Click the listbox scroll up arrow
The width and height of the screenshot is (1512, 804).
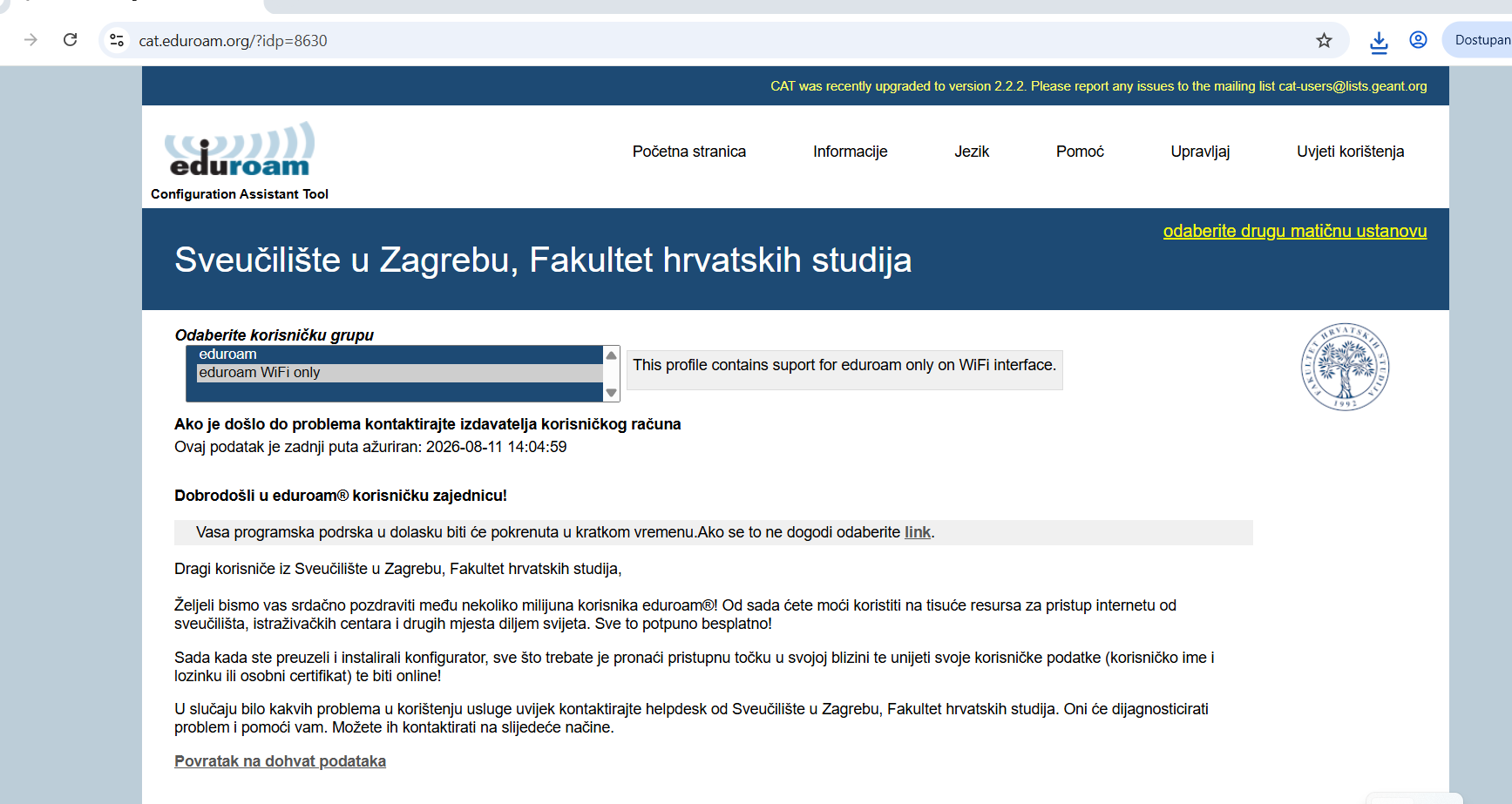611,355
